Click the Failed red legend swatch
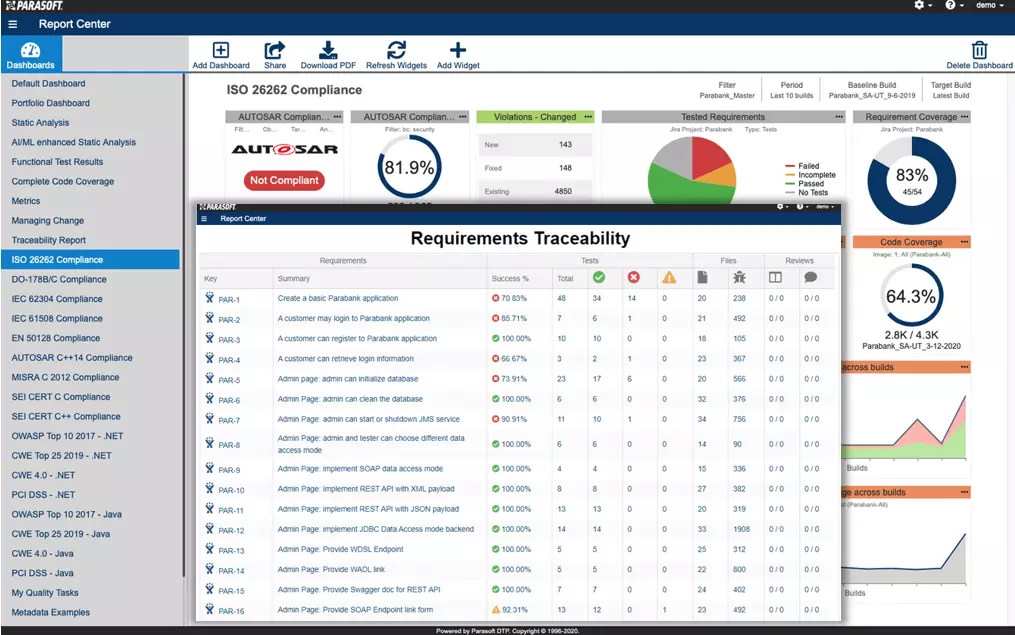Screen dimensions: 1015x635 point(790,166)
